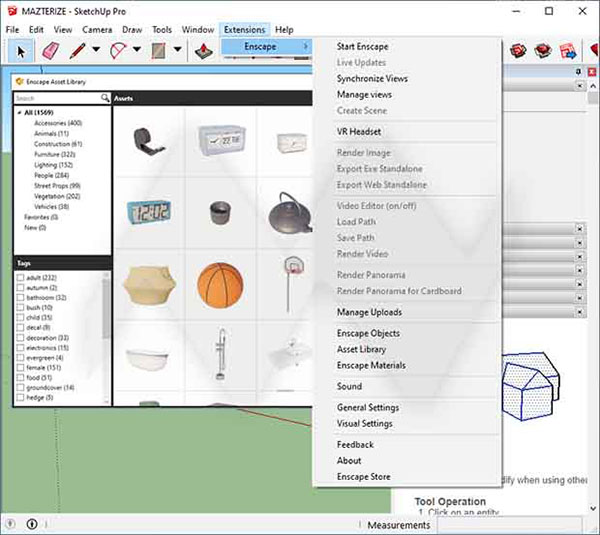Click the search magnifier in Asset Library
Viewport: 600px width, 535px height.
(104, 98)
